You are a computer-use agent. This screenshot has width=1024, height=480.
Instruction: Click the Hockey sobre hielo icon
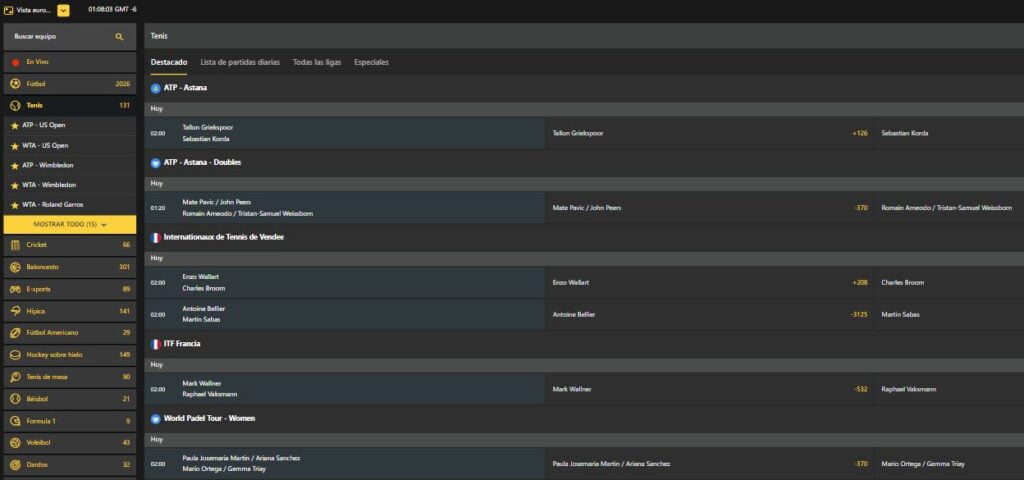(x=15, y=354)
